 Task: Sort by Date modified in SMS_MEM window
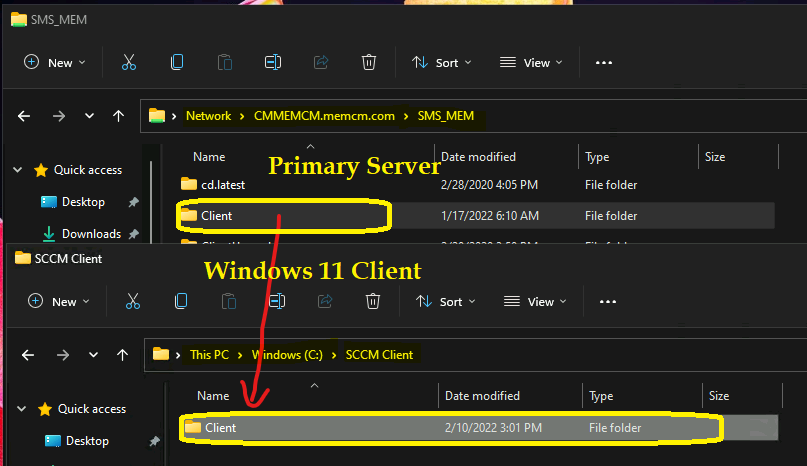click(x=478, y=157)
